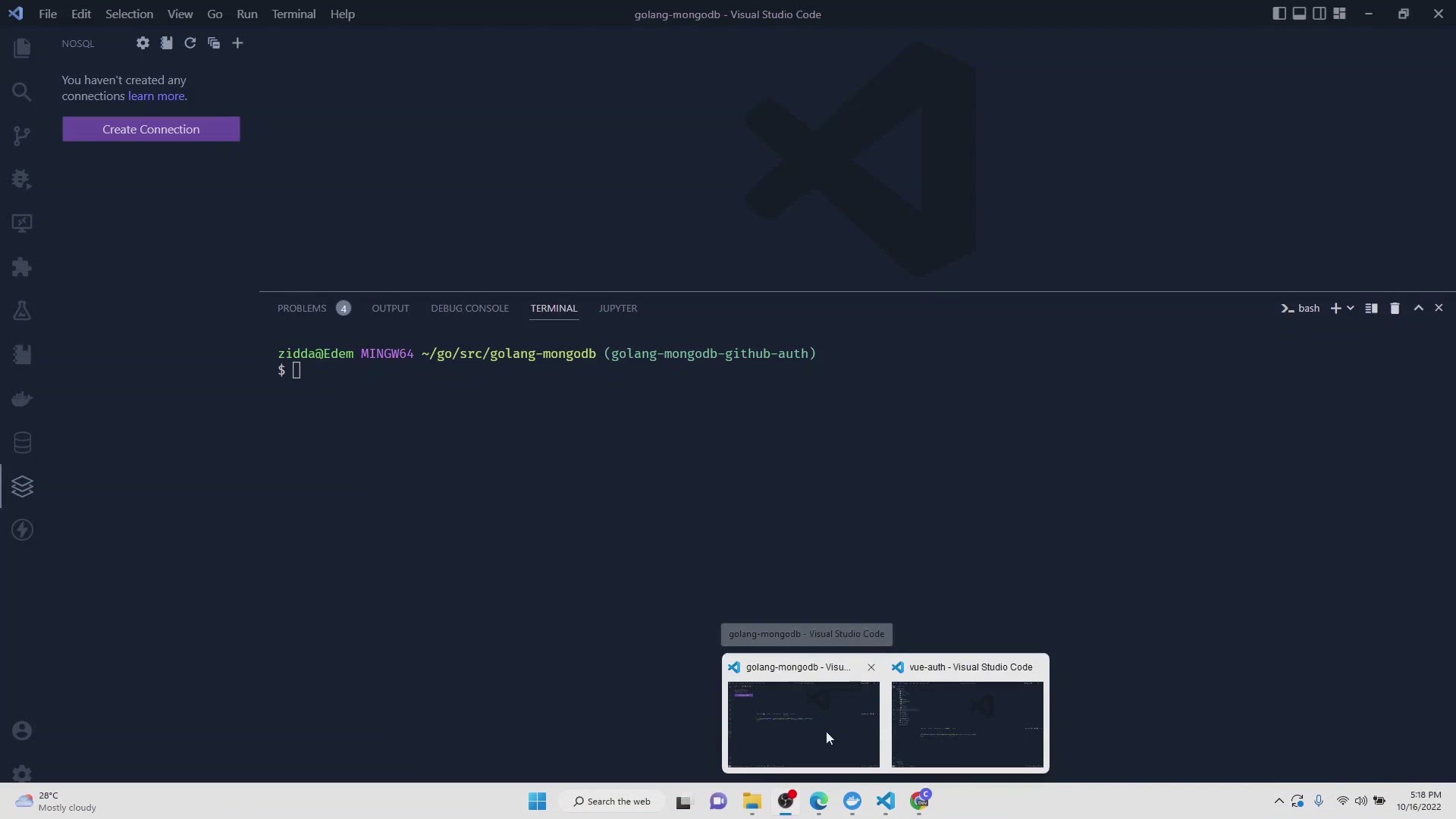
Task: Open the Run and Debug view
Action: tap(22, 180)
